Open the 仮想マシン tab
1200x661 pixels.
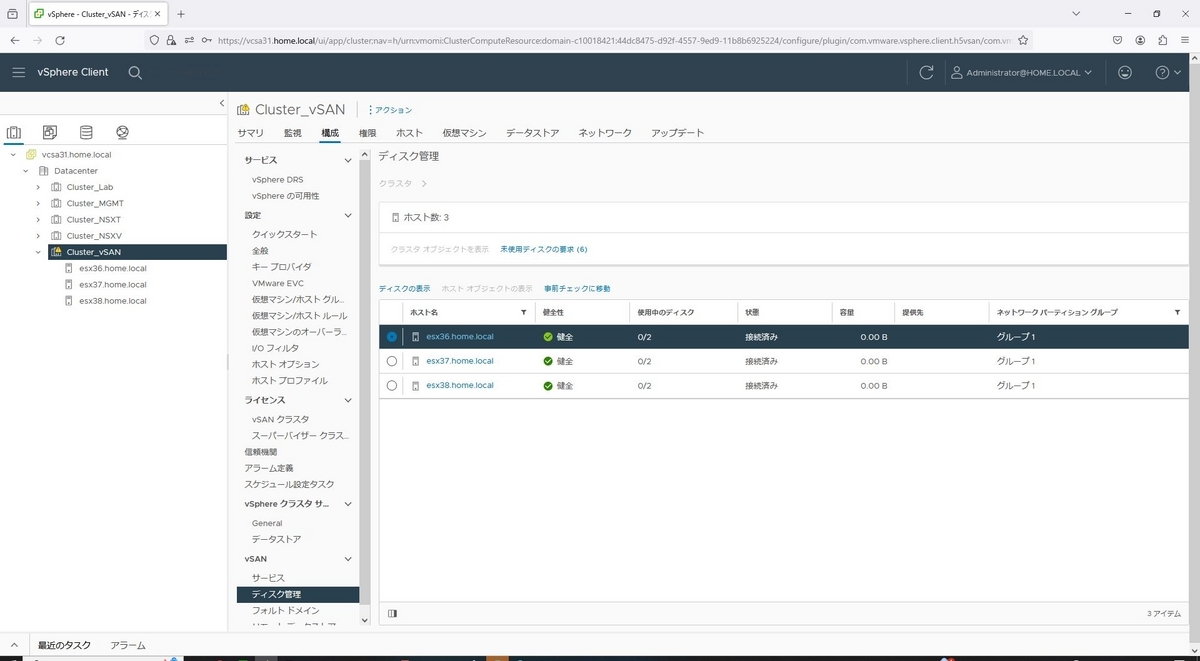coord(464,133)
